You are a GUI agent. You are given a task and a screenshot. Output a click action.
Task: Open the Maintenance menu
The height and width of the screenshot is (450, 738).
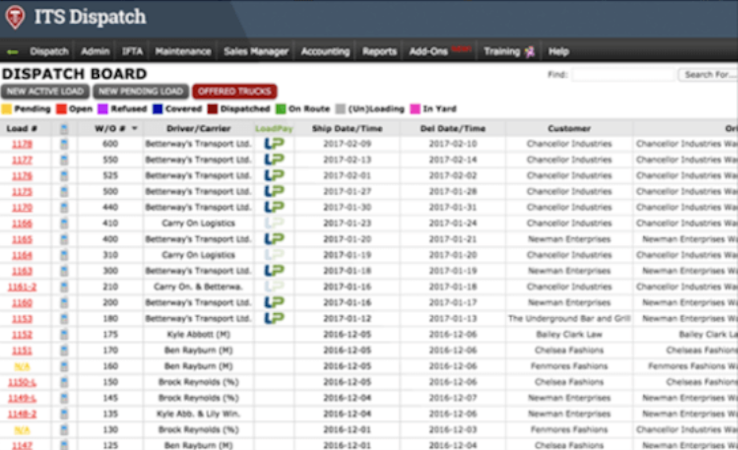point(183,52)
